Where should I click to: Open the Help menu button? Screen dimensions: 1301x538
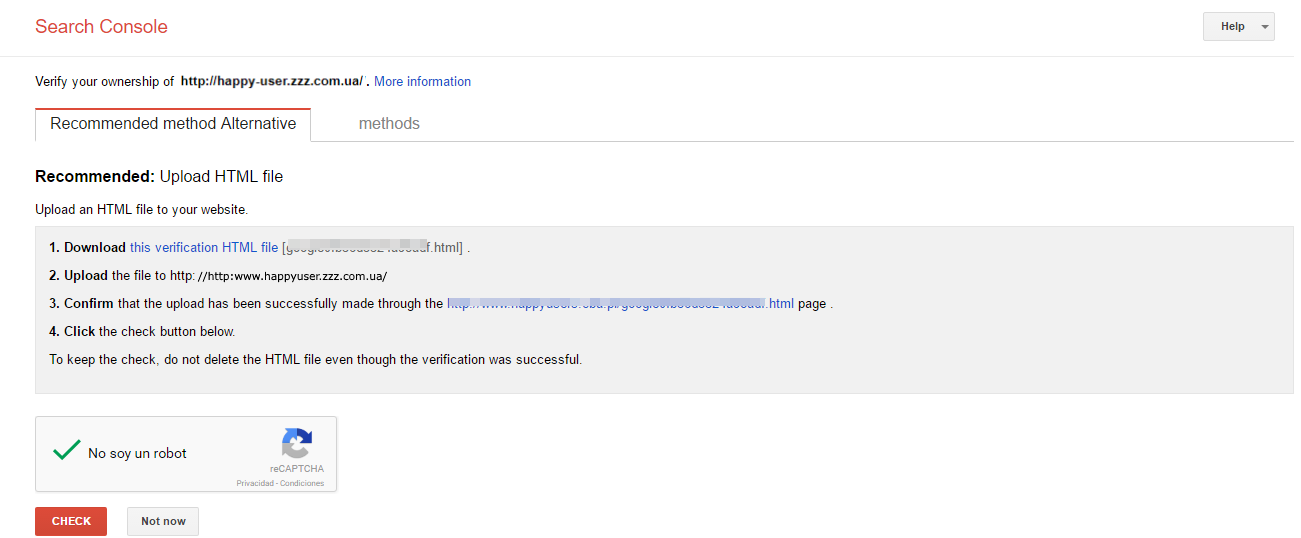(x=1238, y=27)
